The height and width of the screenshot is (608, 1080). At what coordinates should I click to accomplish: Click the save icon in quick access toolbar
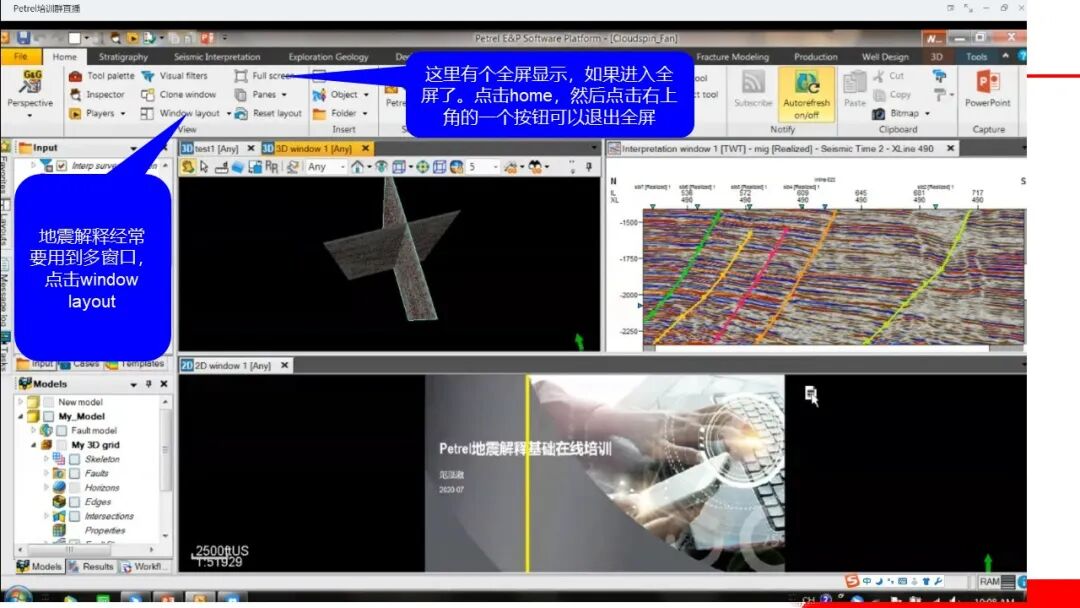[x=23, y=38]
